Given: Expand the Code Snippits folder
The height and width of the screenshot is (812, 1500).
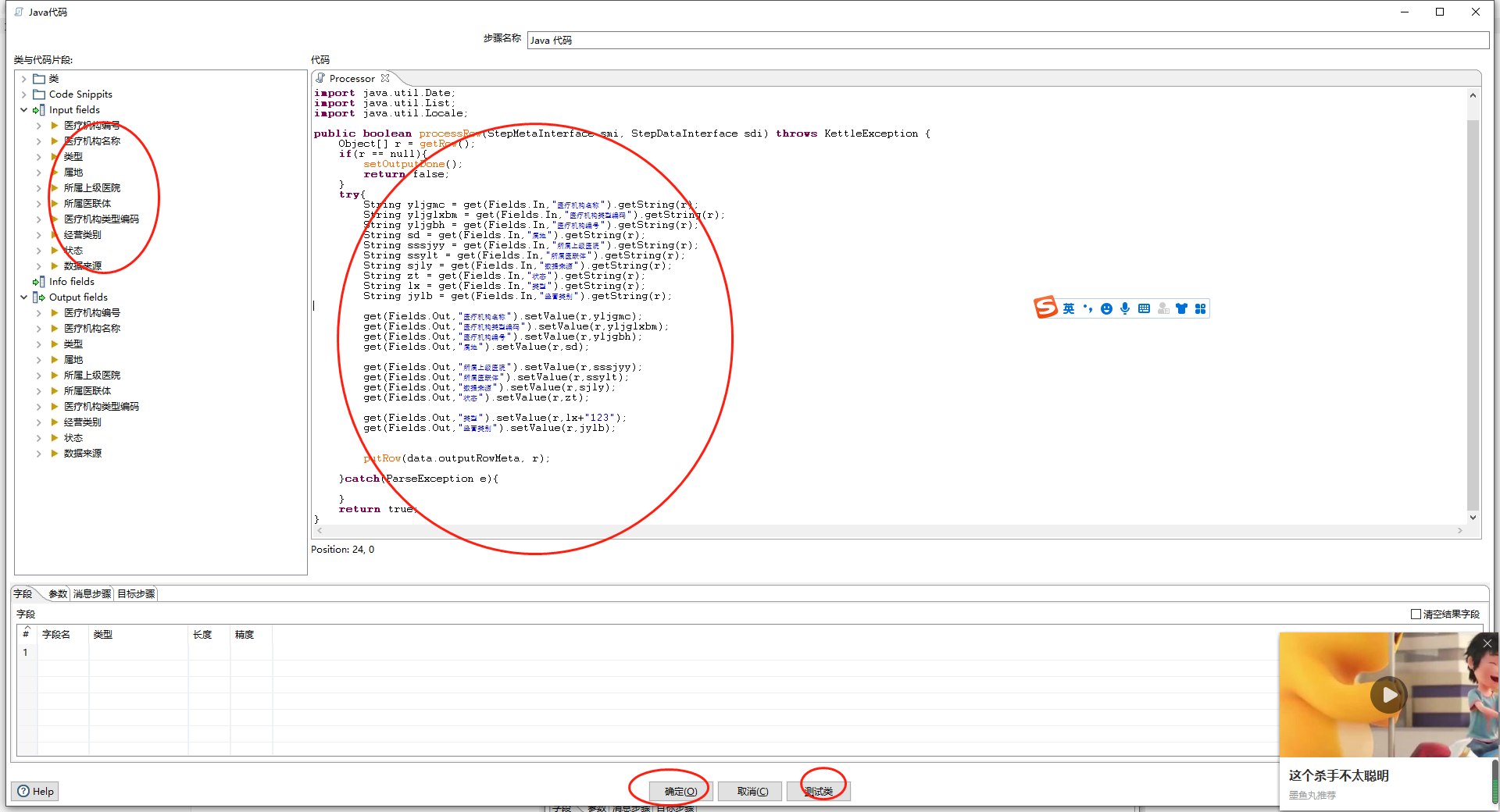Looking at the screenshot, I should 23,94.
